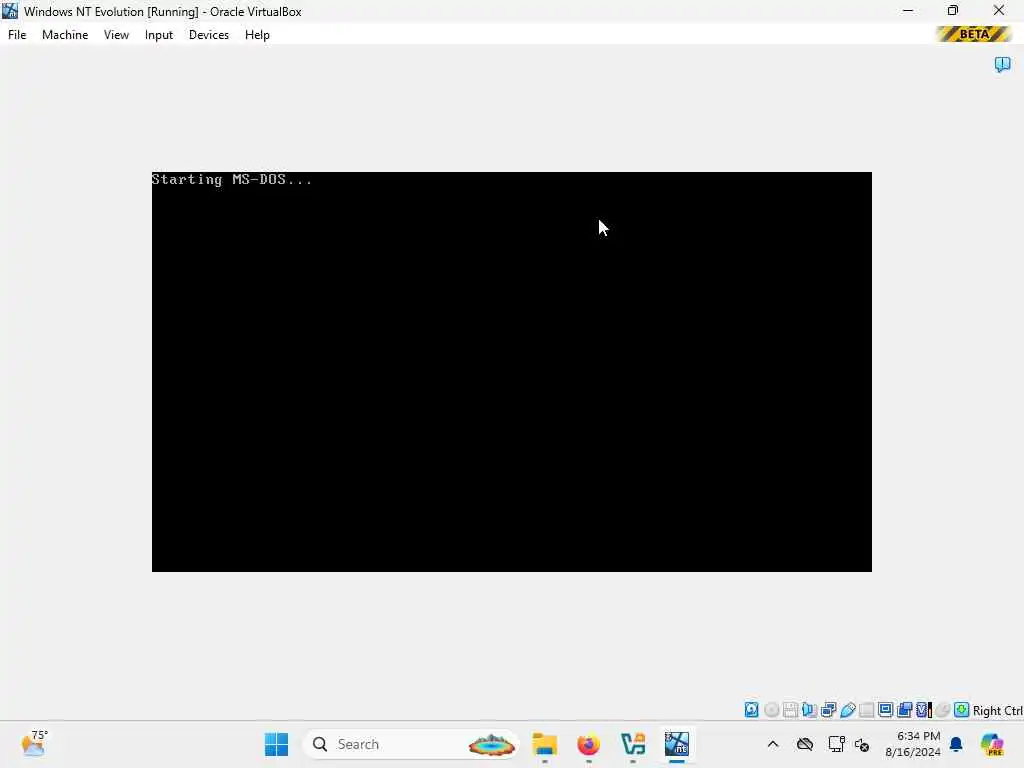Click the Right Ctrl host key label
Viewport: 1024px width, 768px height.
point(998,711)
